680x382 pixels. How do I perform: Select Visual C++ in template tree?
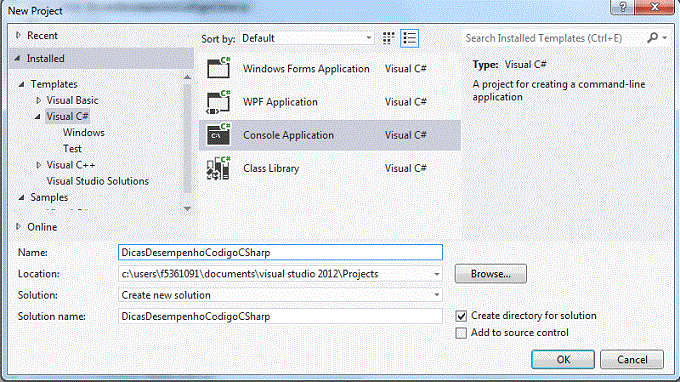click(x=71, y=165)
